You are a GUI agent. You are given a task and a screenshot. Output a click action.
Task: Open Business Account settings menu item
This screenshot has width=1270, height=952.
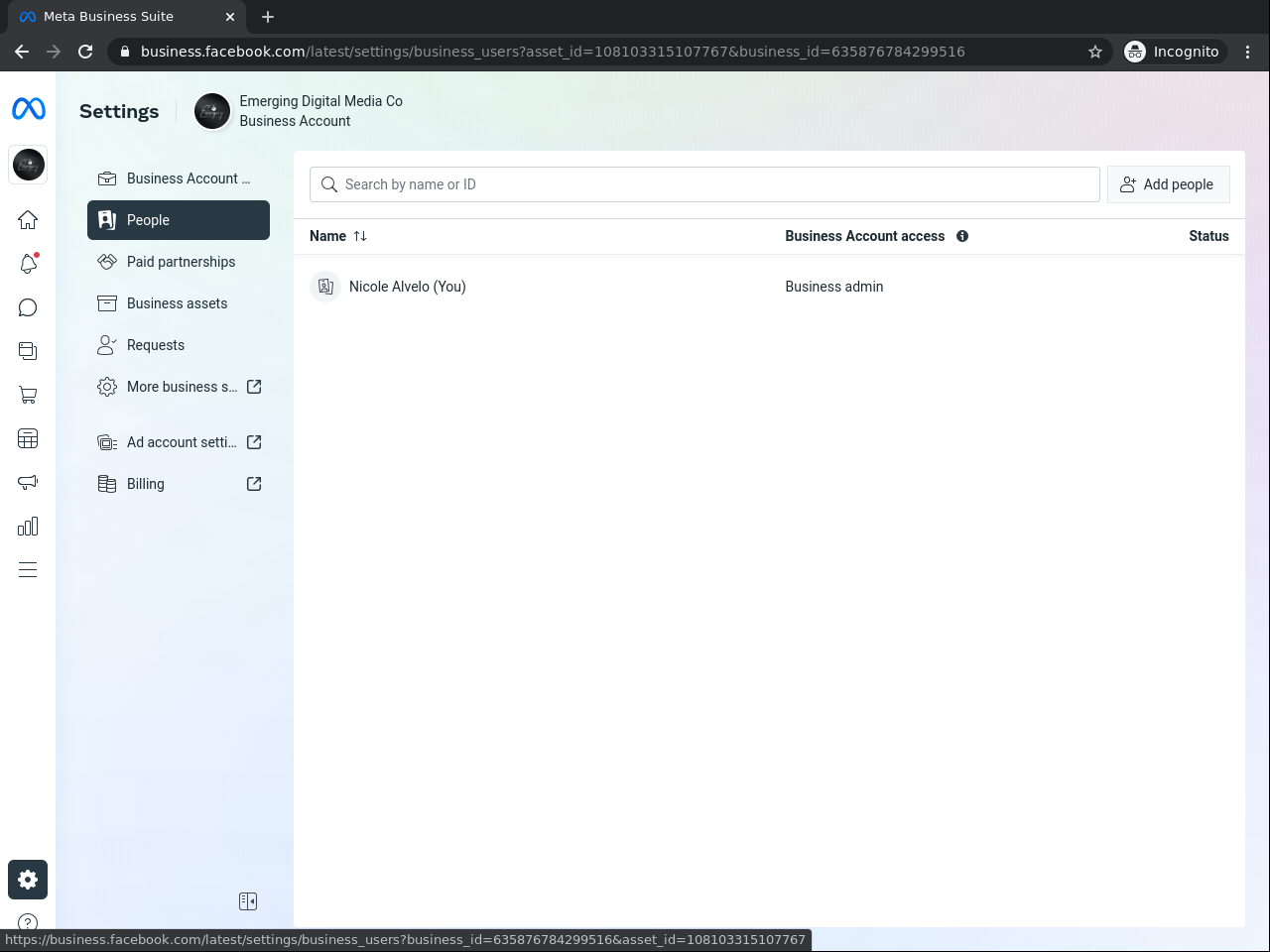coord(179,178)
